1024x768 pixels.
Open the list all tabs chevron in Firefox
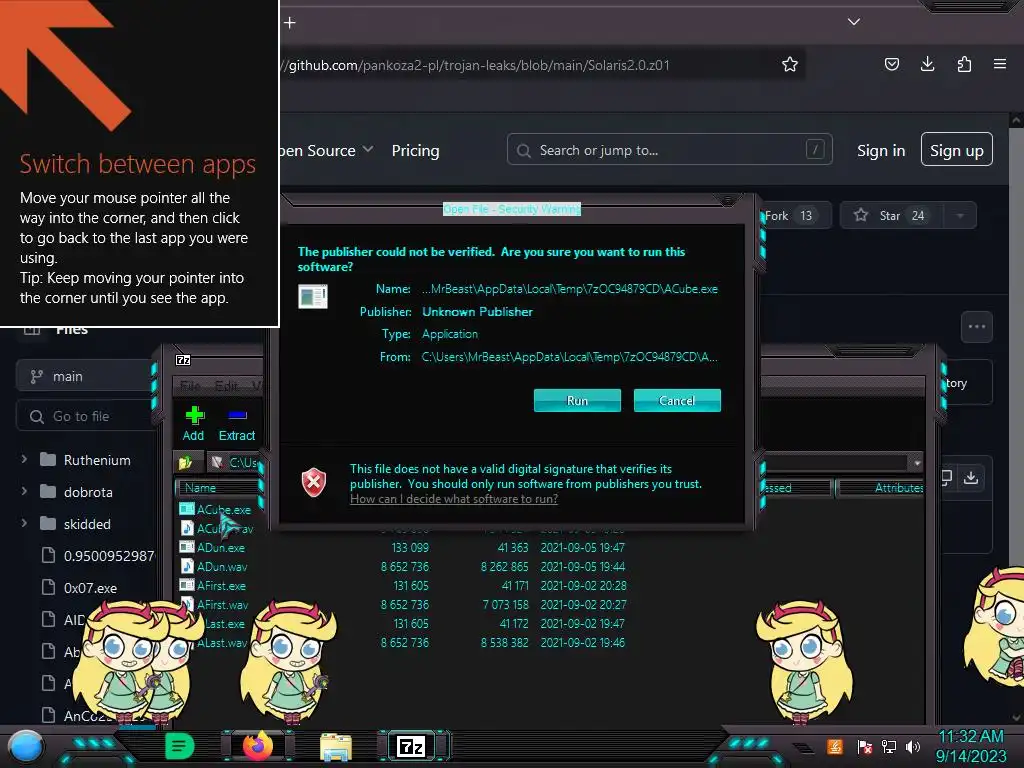coord(854,22)
